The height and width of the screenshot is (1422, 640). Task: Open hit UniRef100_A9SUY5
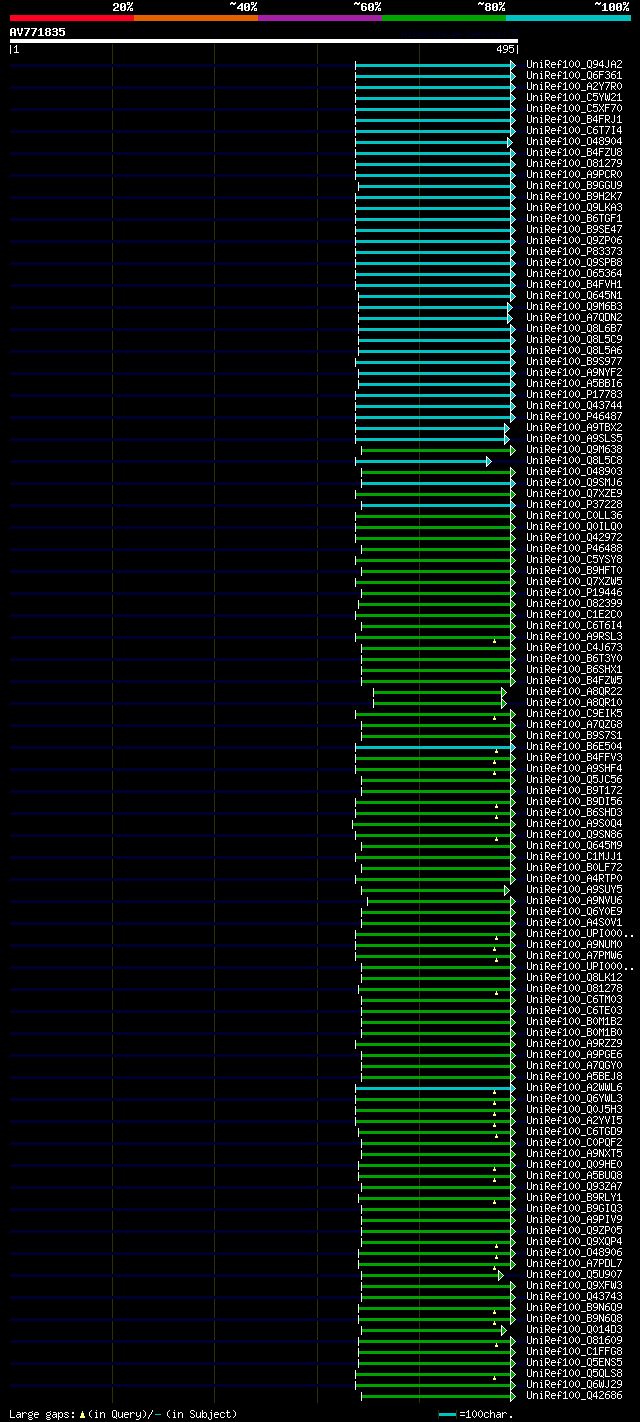tap(574, 890)
